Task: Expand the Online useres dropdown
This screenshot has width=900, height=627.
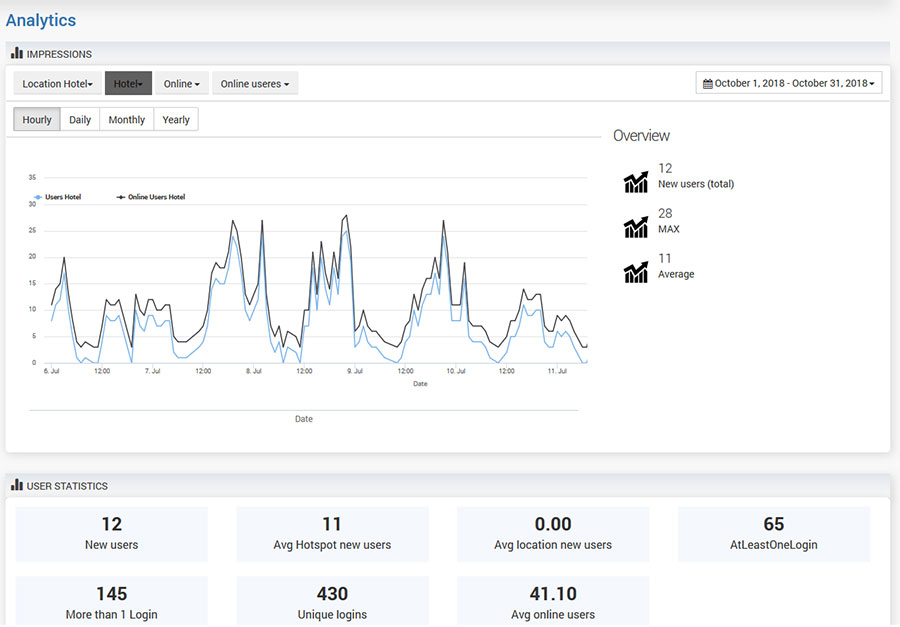Action: (x=254, y=84)
